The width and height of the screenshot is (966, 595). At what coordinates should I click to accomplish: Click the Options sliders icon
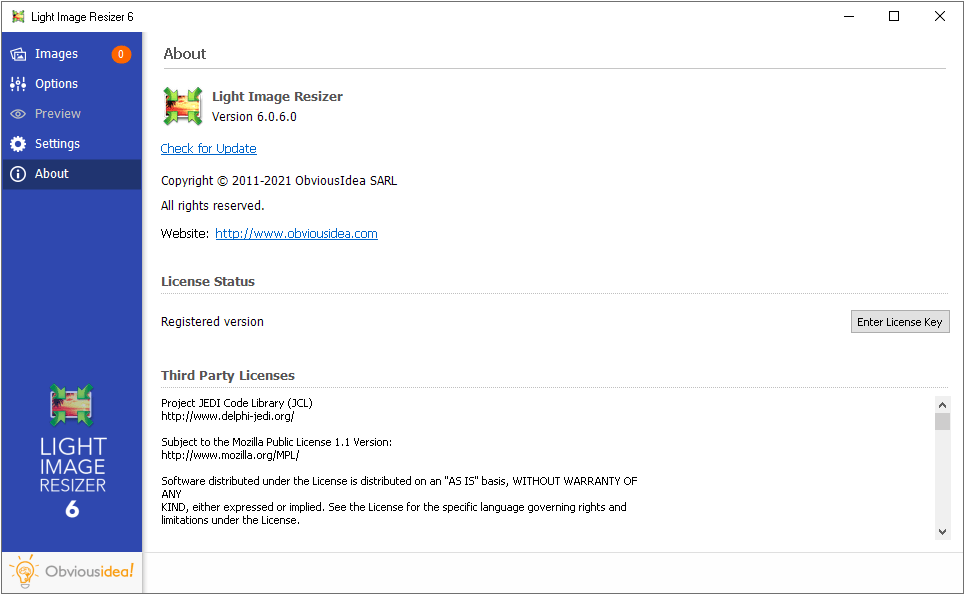tap(18, 84)
